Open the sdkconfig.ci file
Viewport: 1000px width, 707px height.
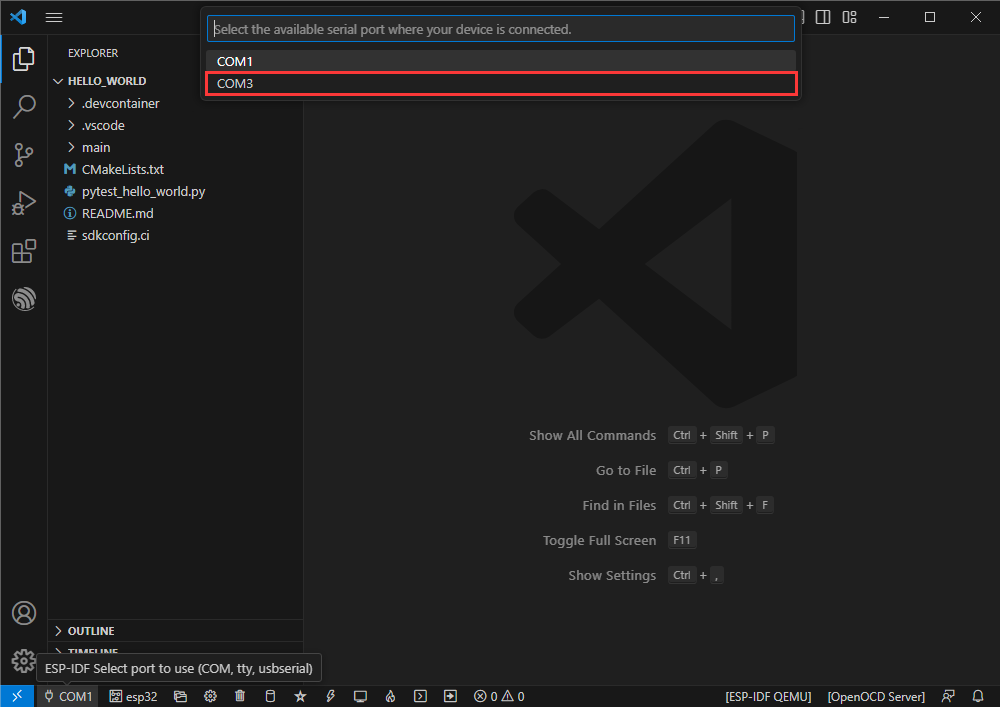pyautogui.click(x=175, y=235)
